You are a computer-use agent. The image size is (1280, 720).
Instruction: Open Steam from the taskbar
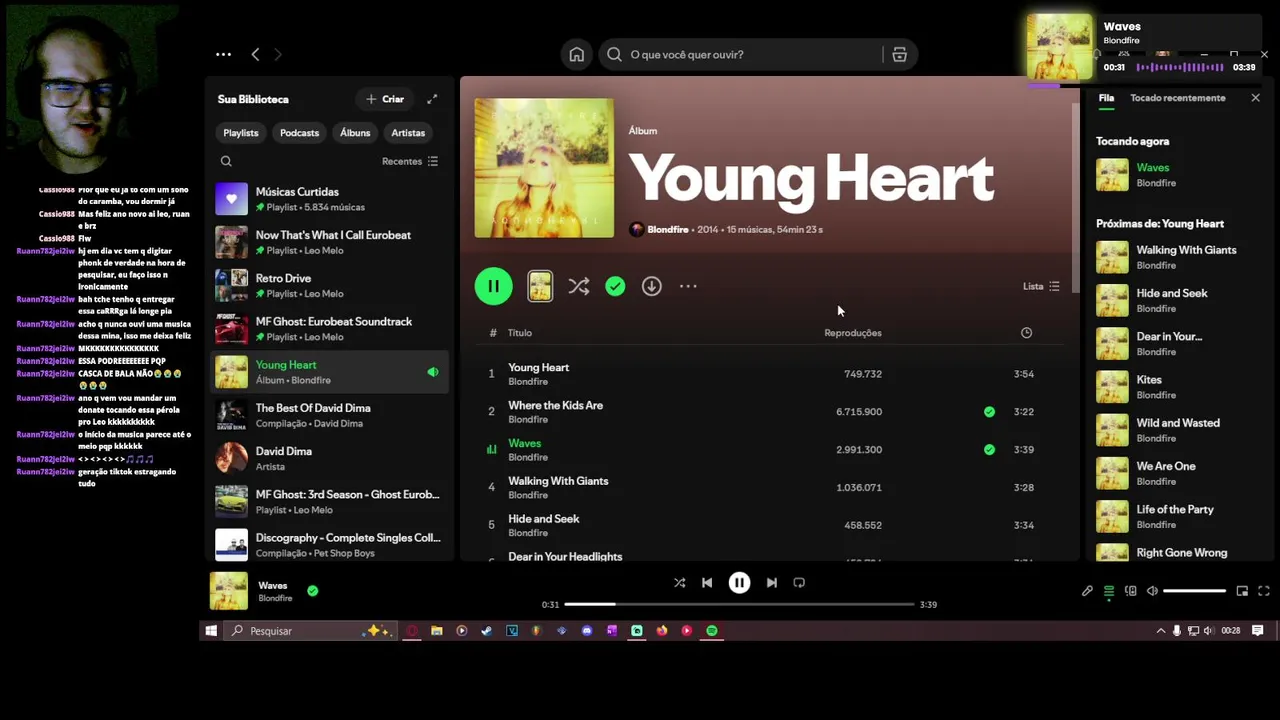tap(487, 631)
